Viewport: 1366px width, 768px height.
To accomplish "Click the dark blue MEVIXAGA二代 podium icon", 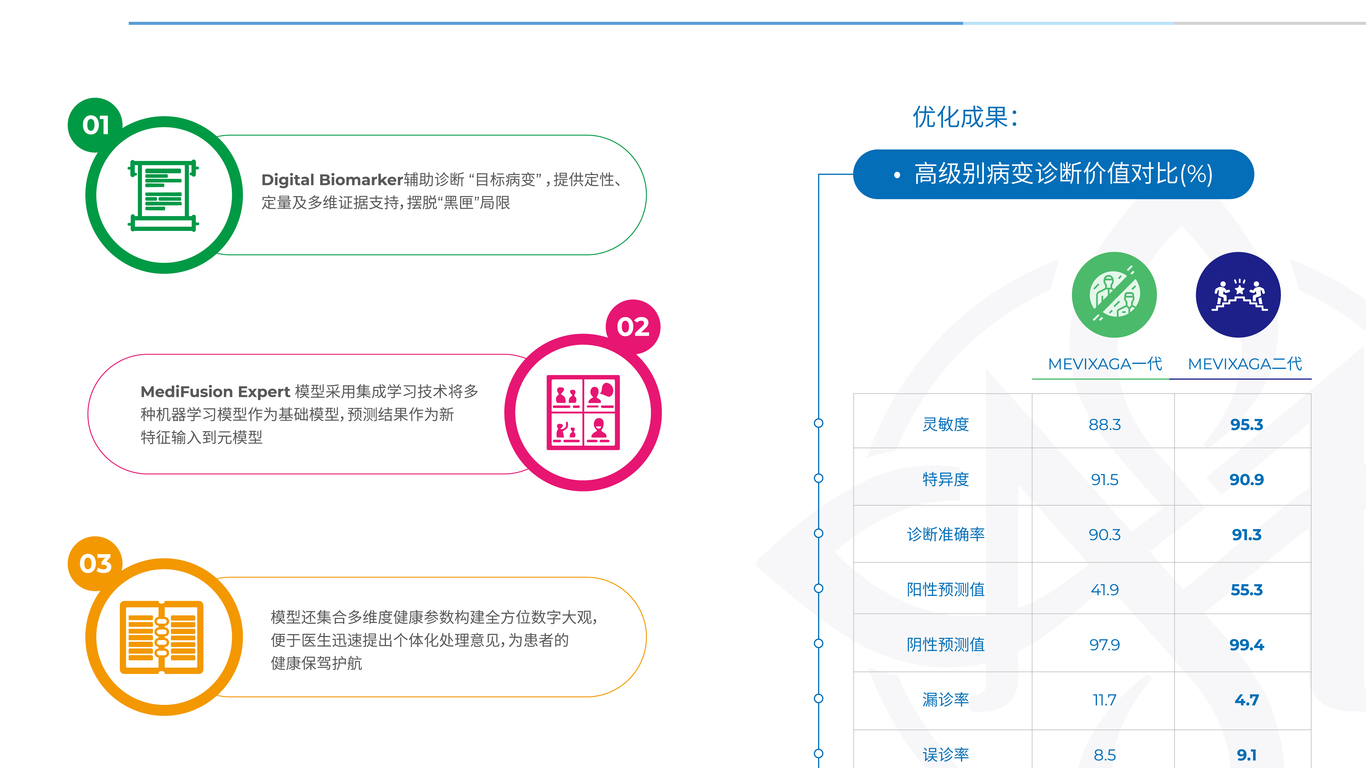I will point(1238,295).
